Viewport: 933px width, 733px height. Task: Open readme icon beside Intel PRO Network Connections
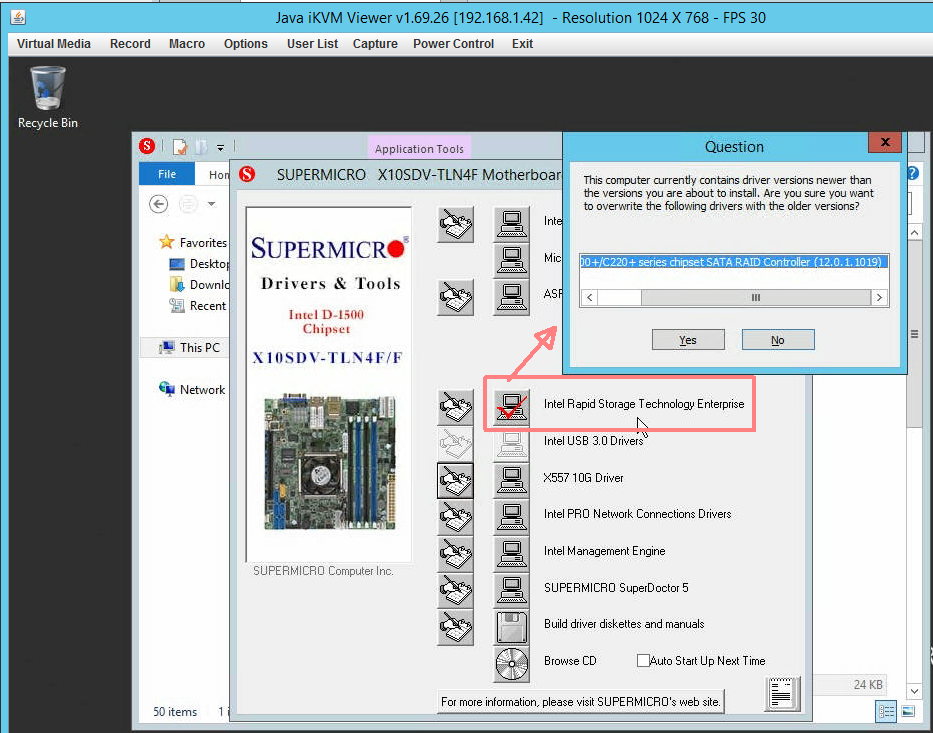456,517
